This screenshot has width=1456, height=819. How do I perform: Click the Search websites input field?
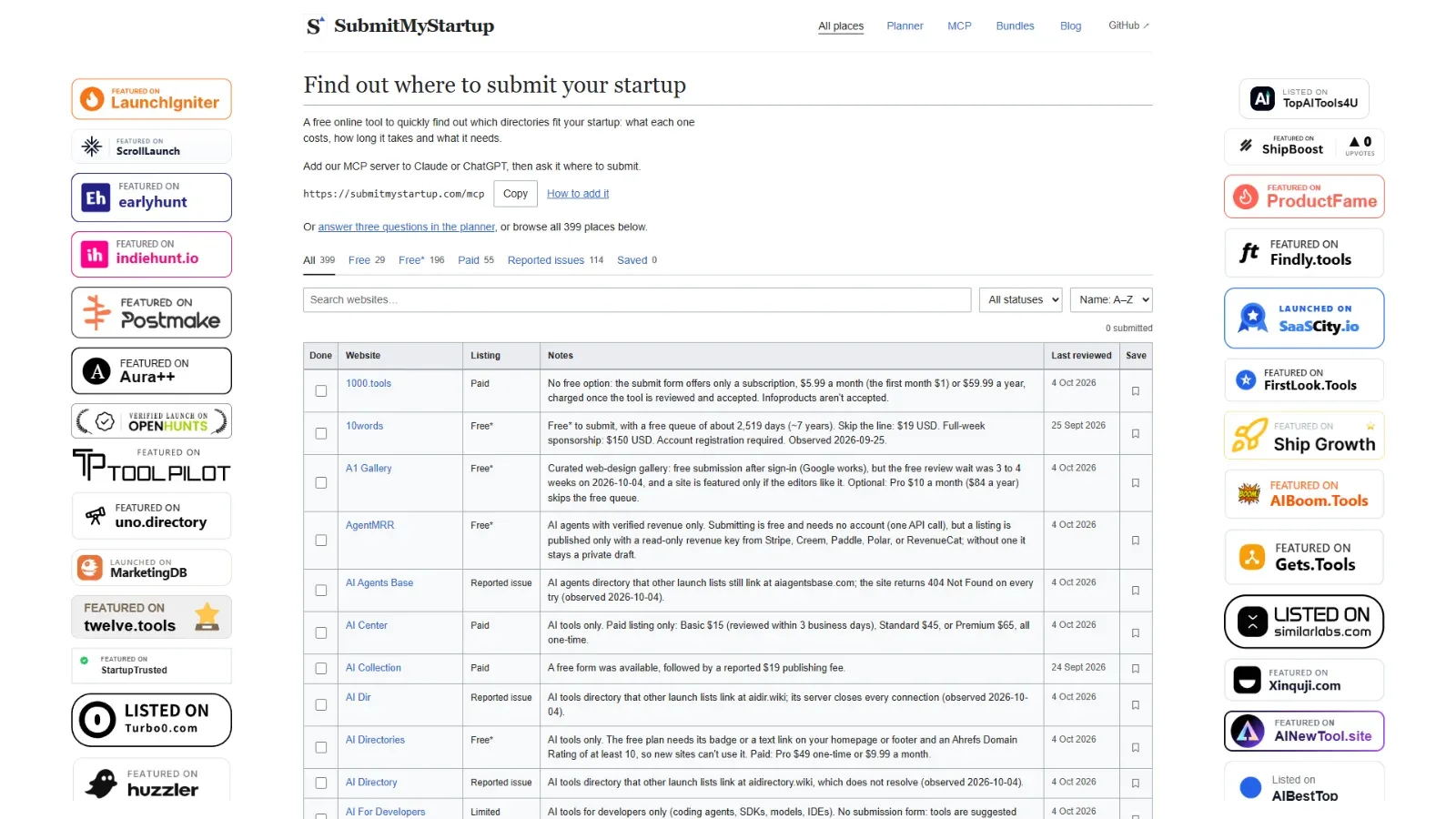[x=637, y=299]
